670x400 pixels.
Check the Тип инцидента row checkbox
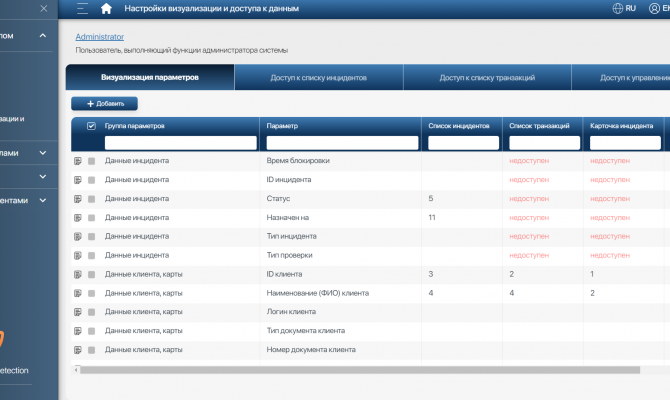91,236
